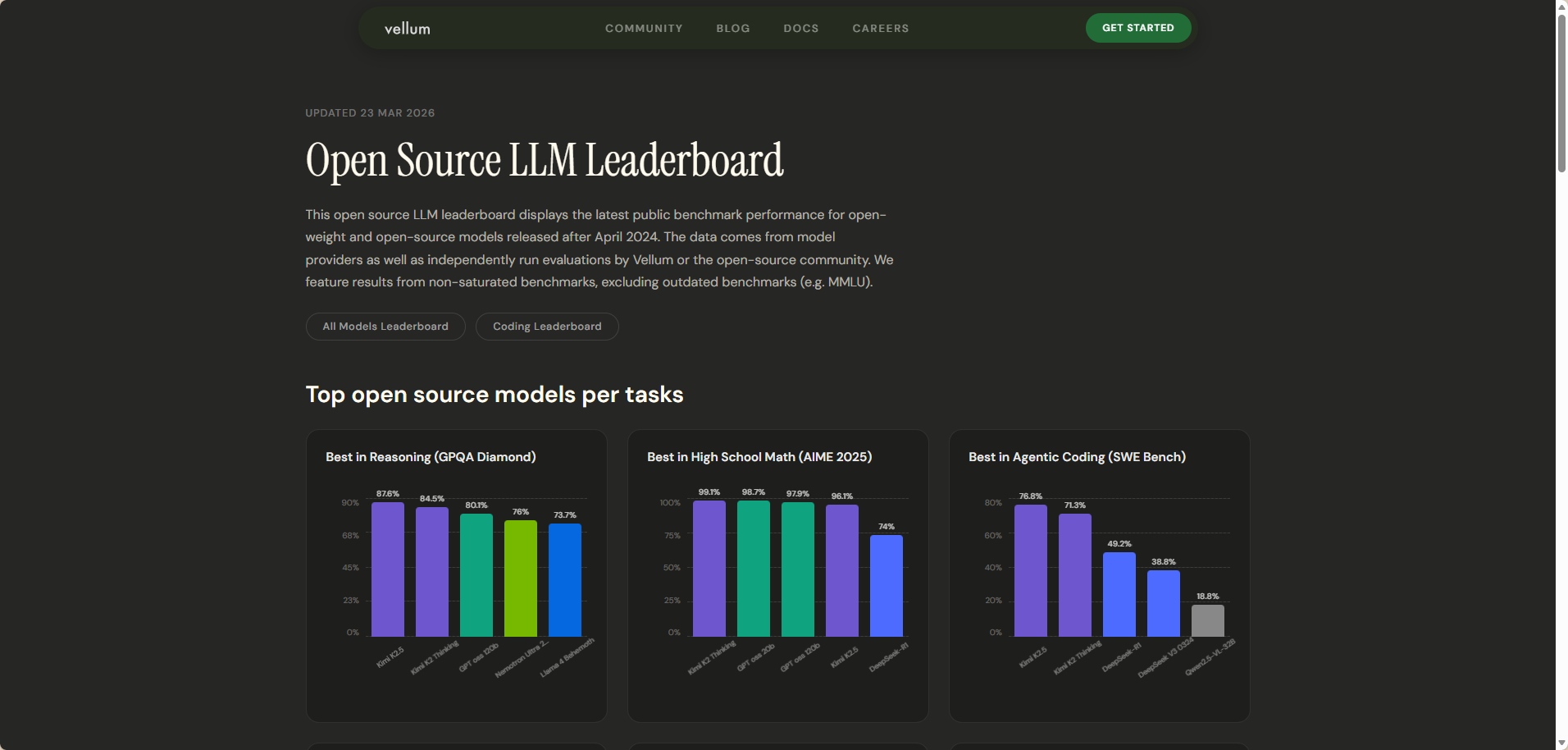The image size is (1568, 750).
Task: Click the 49.2% value label
Action: pyautogui.click(x=1119, y=544)
